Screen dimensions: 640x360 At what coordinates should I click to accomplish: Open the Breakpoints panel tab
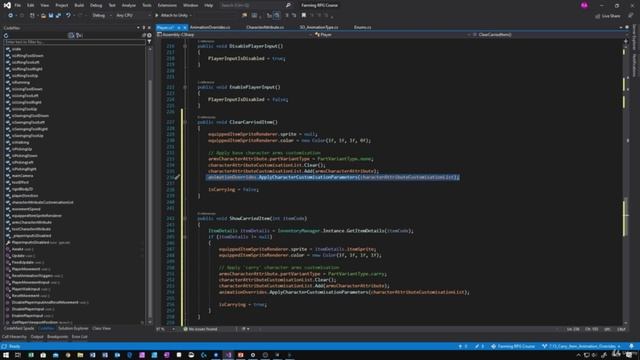58,337
